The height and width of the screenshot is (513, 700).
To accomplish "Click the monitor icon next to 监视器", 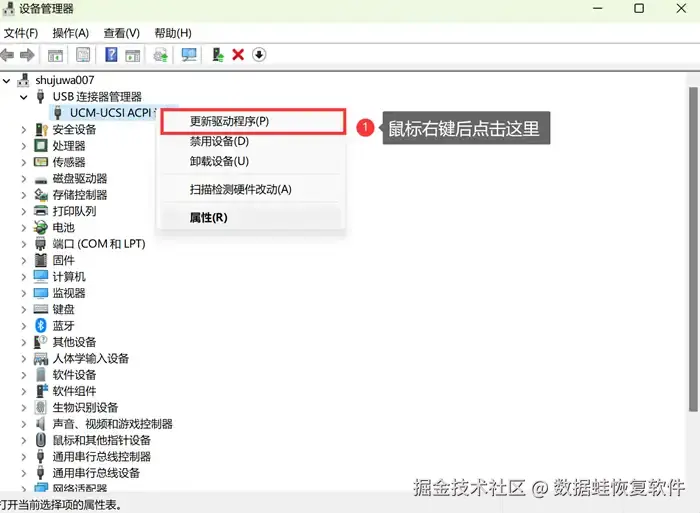I will 41,292.
